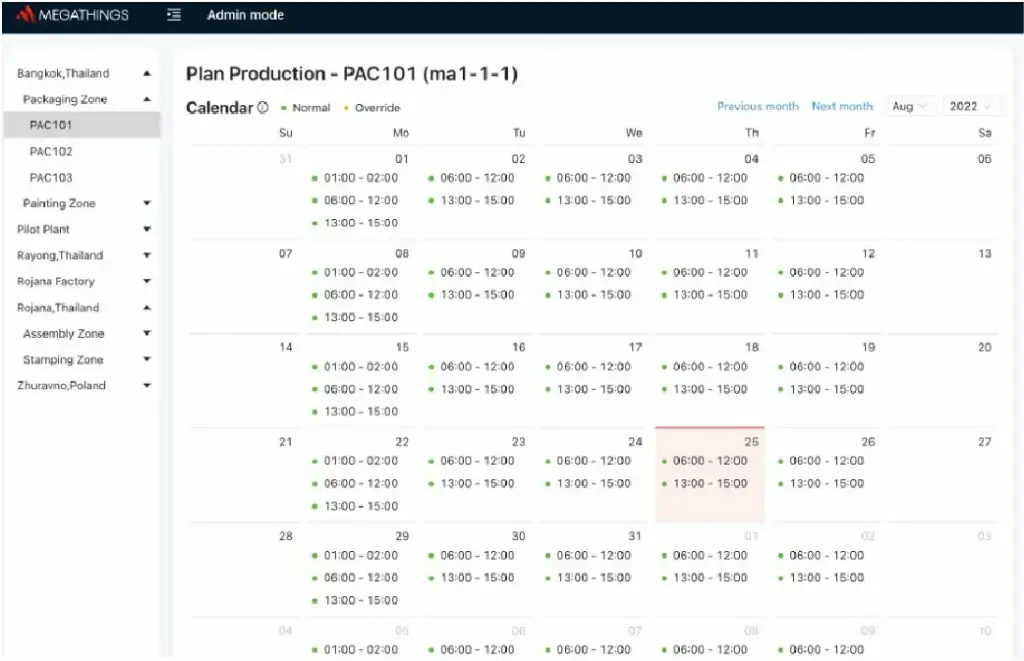Select Pilot Plant tree label
The height and width of the screenshot is (661, 1024).
tap(43, 229)
